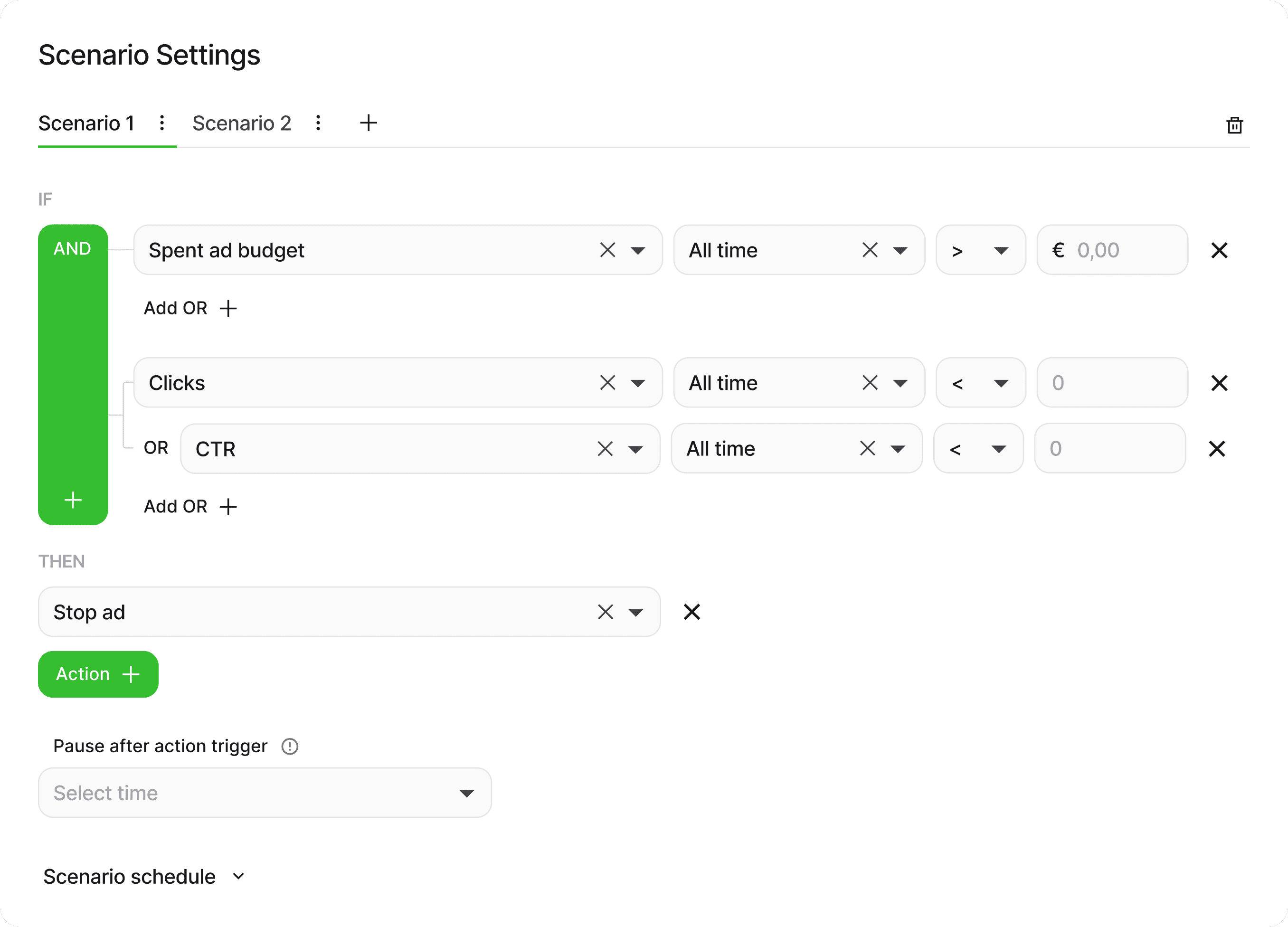Viewport: 1288px width, 927px height.
Task: Remove the Spent ad budget condition row
Action: pos(1219,250)
